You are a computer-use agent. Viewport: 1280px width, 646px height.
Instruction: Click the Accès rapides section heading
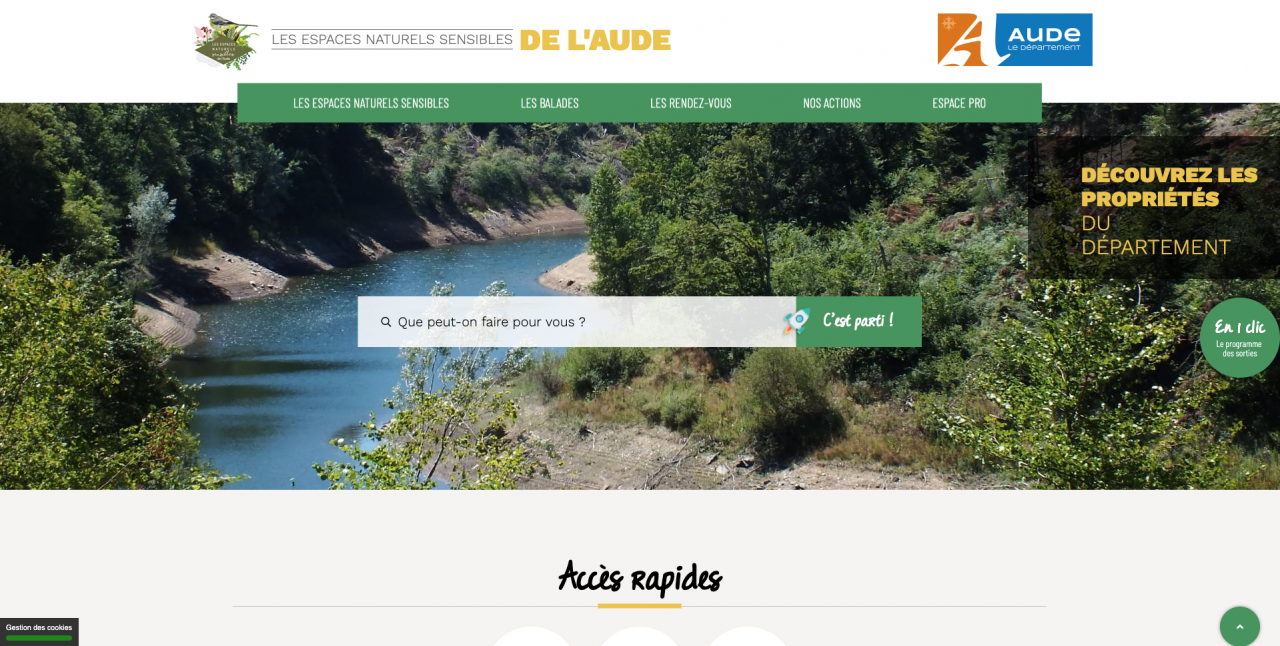tap(640, 577)
